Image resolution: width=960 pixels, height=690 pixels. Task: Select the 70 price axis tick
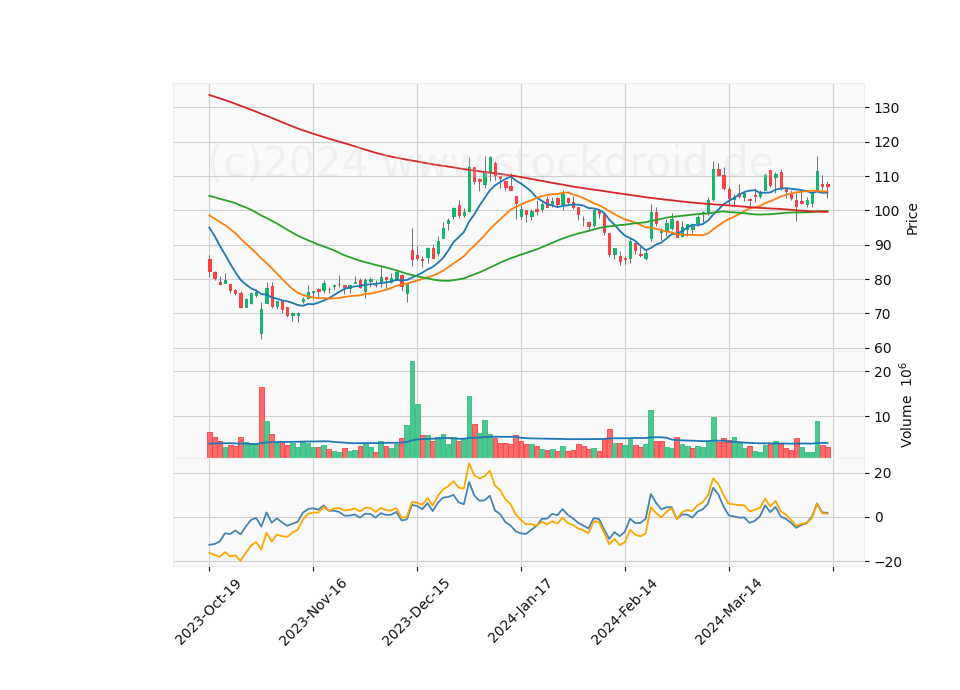883,314
